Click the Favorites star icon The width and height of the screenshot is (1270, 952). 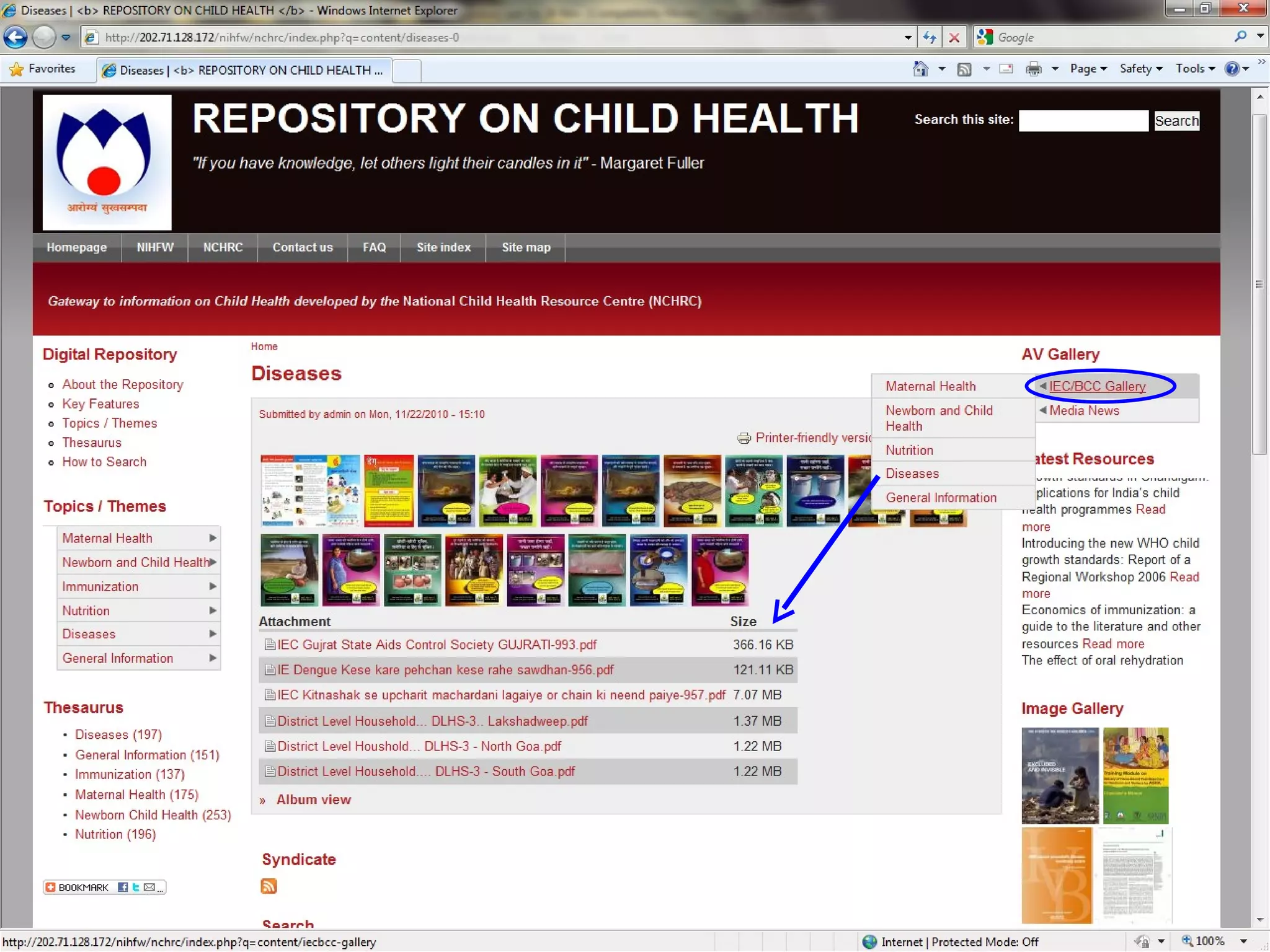(x=16, y=69)
